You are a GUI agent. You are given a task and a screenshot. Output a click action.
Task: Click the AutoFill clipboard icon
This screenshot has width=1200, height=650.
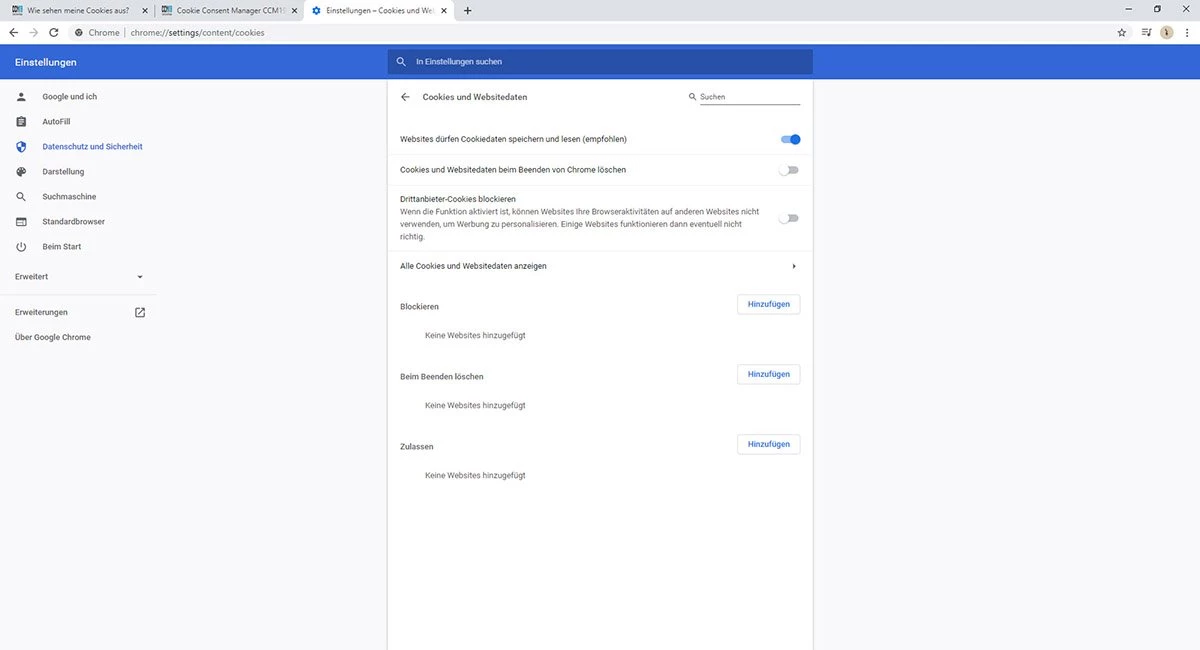21,122
